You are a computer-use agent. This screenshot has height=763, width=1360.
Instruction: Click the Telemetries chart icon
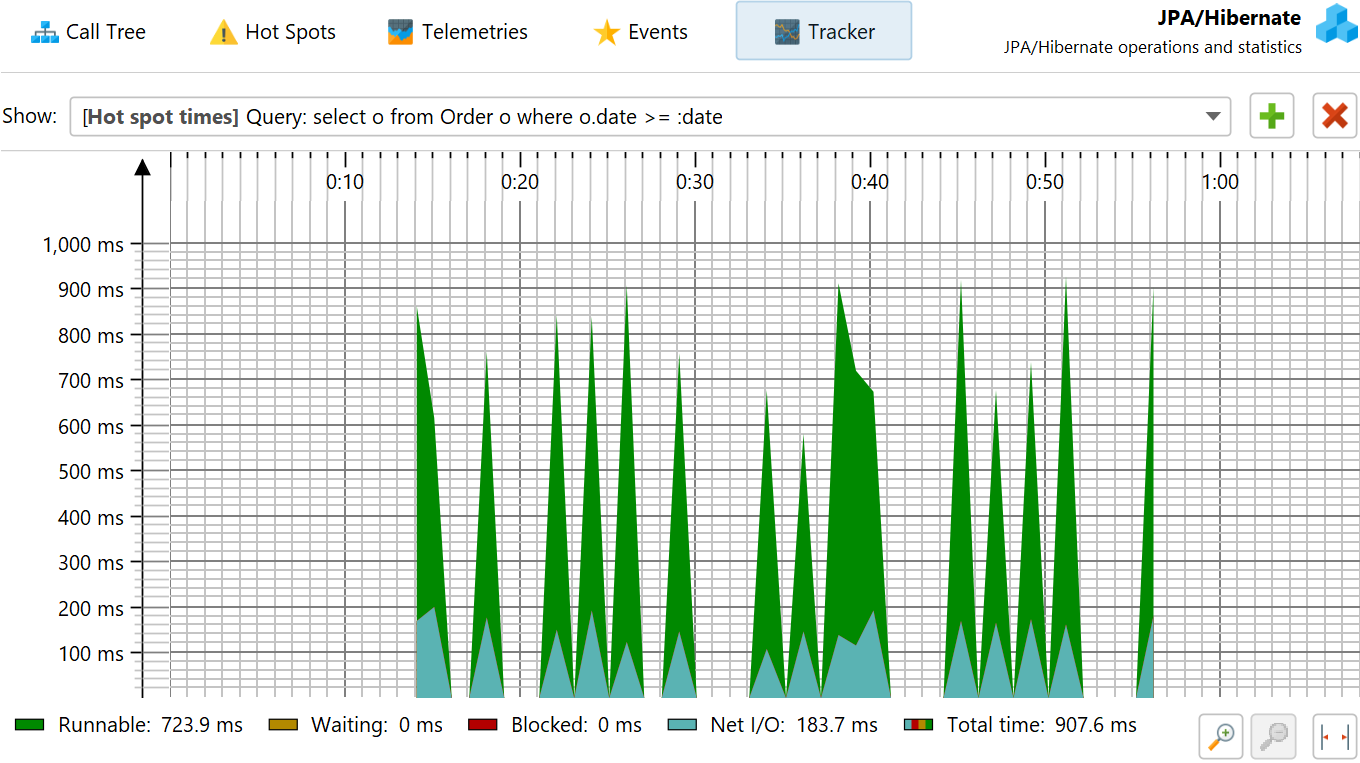(x=401, y=32)
